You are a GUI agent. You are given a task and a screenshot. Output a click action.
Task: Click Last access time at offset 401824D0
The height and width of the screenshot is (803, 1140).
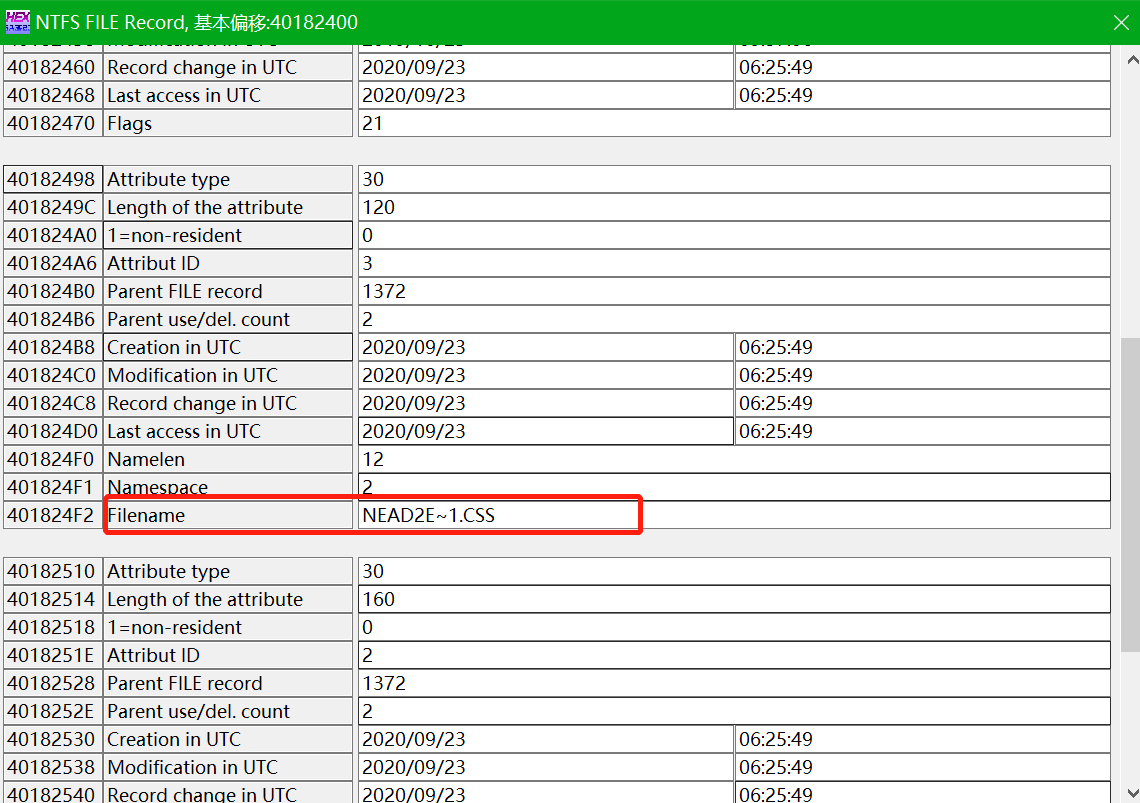point(923,431)
